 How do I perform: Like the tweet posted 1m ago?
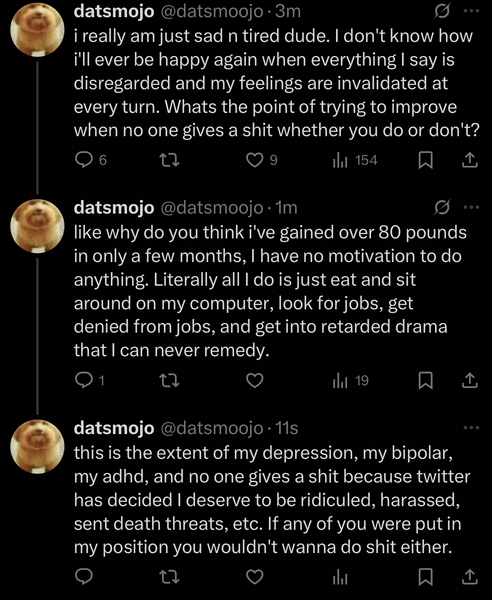pyautogui.click(x=254, y=380)
